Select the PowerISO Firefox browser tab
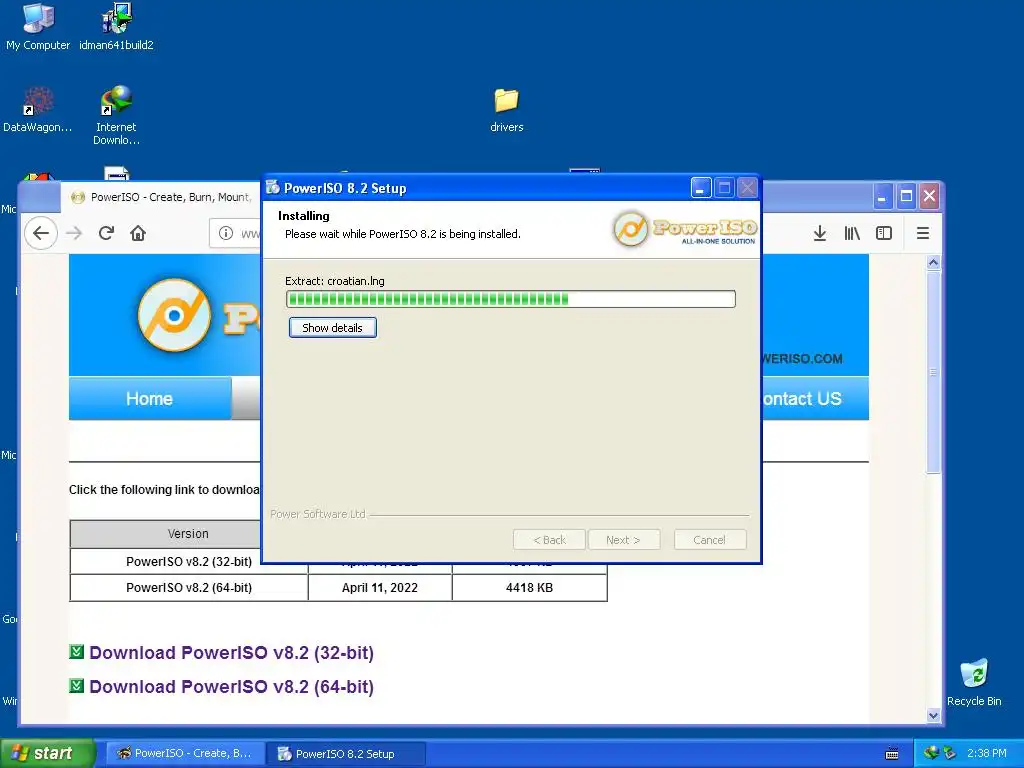This screenshot has width=1024, height=768. point(161,197)
